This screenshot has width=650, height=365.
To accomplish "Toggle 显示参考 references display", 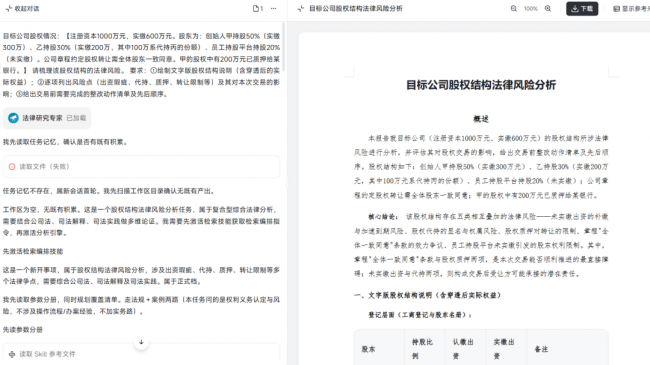I will click(631, 9).
